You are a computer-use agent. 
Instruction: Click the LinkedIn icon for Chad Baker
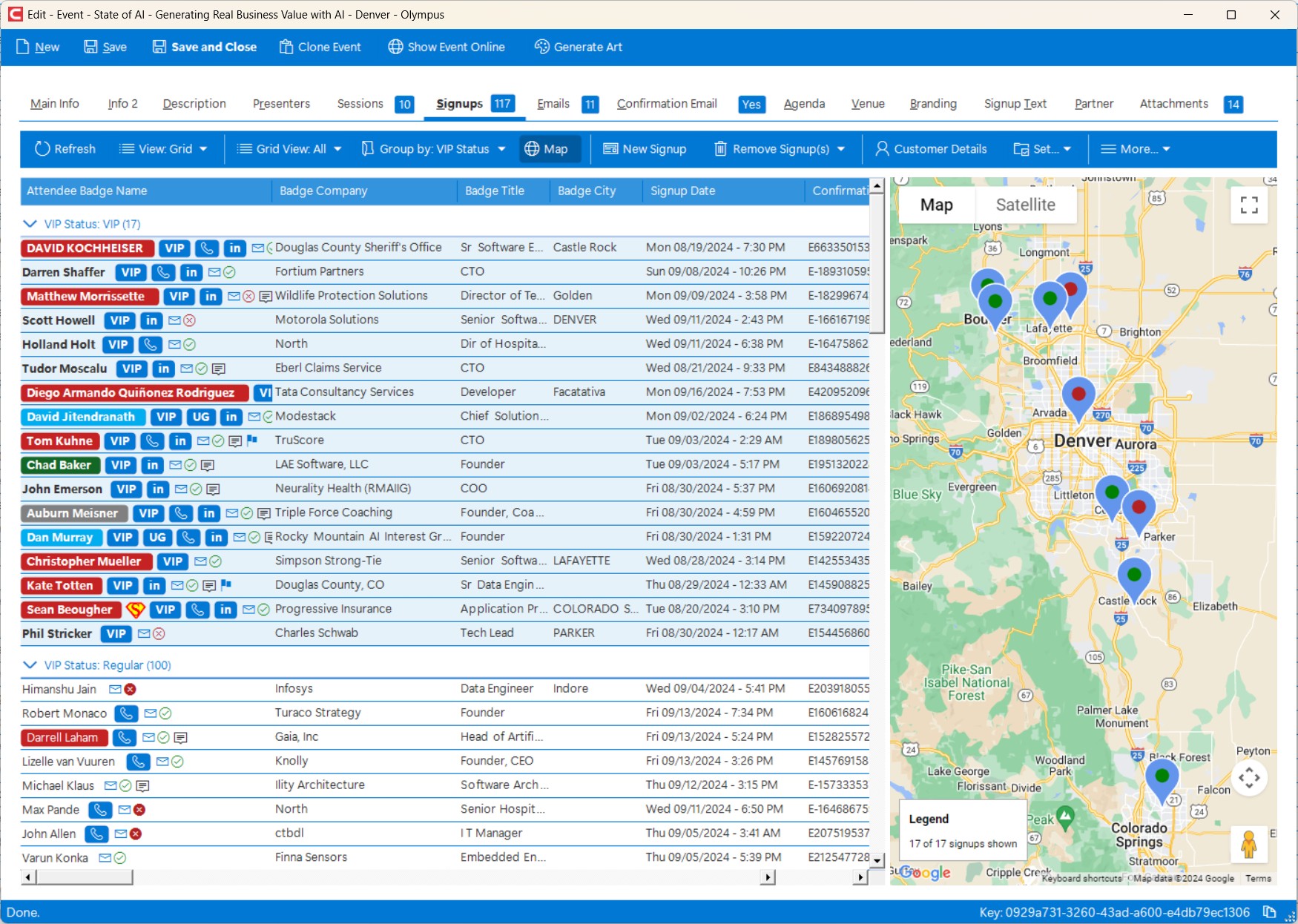152,465
